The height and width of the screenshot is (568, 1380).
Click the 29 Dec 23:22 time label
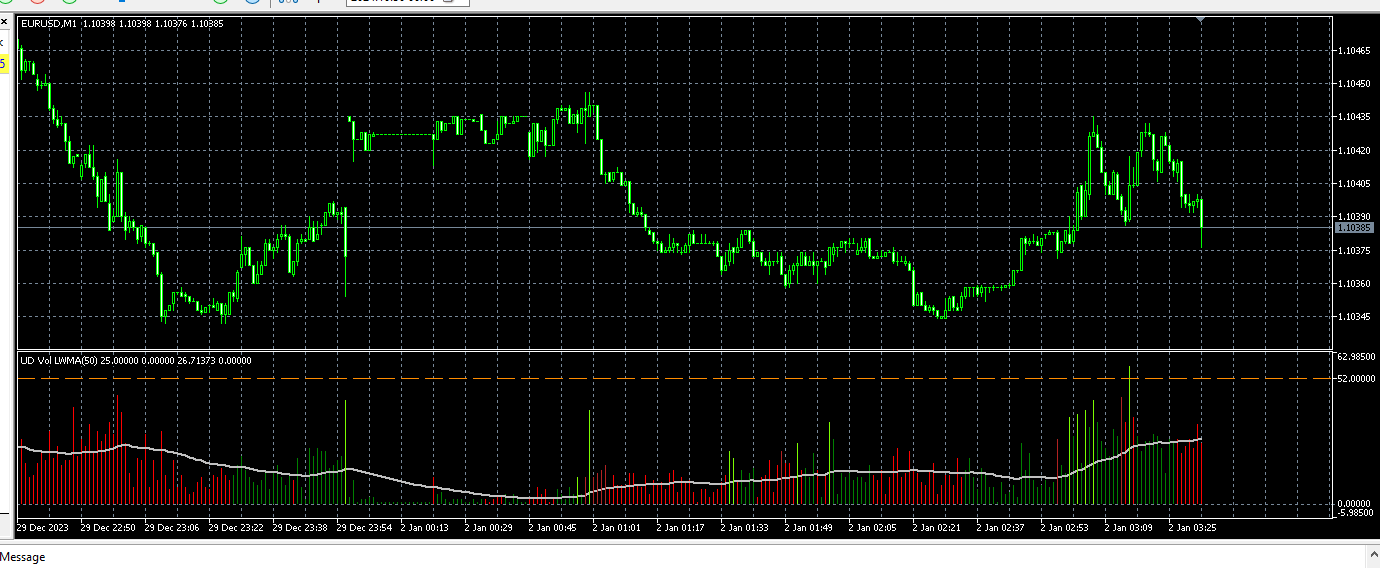pos(236,527)
